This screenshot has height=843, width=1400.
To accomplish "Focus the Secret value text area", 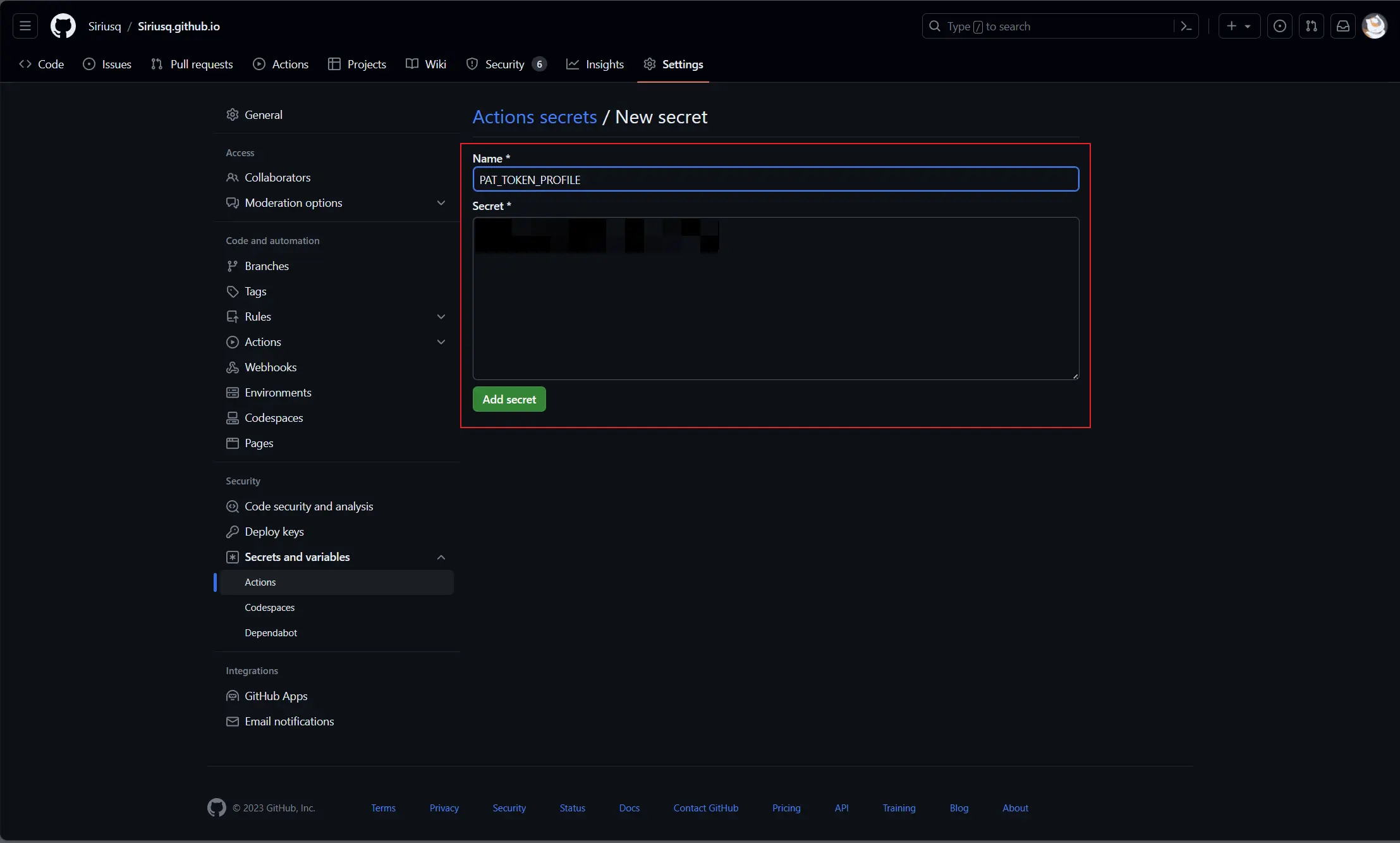I will [776, 298].
